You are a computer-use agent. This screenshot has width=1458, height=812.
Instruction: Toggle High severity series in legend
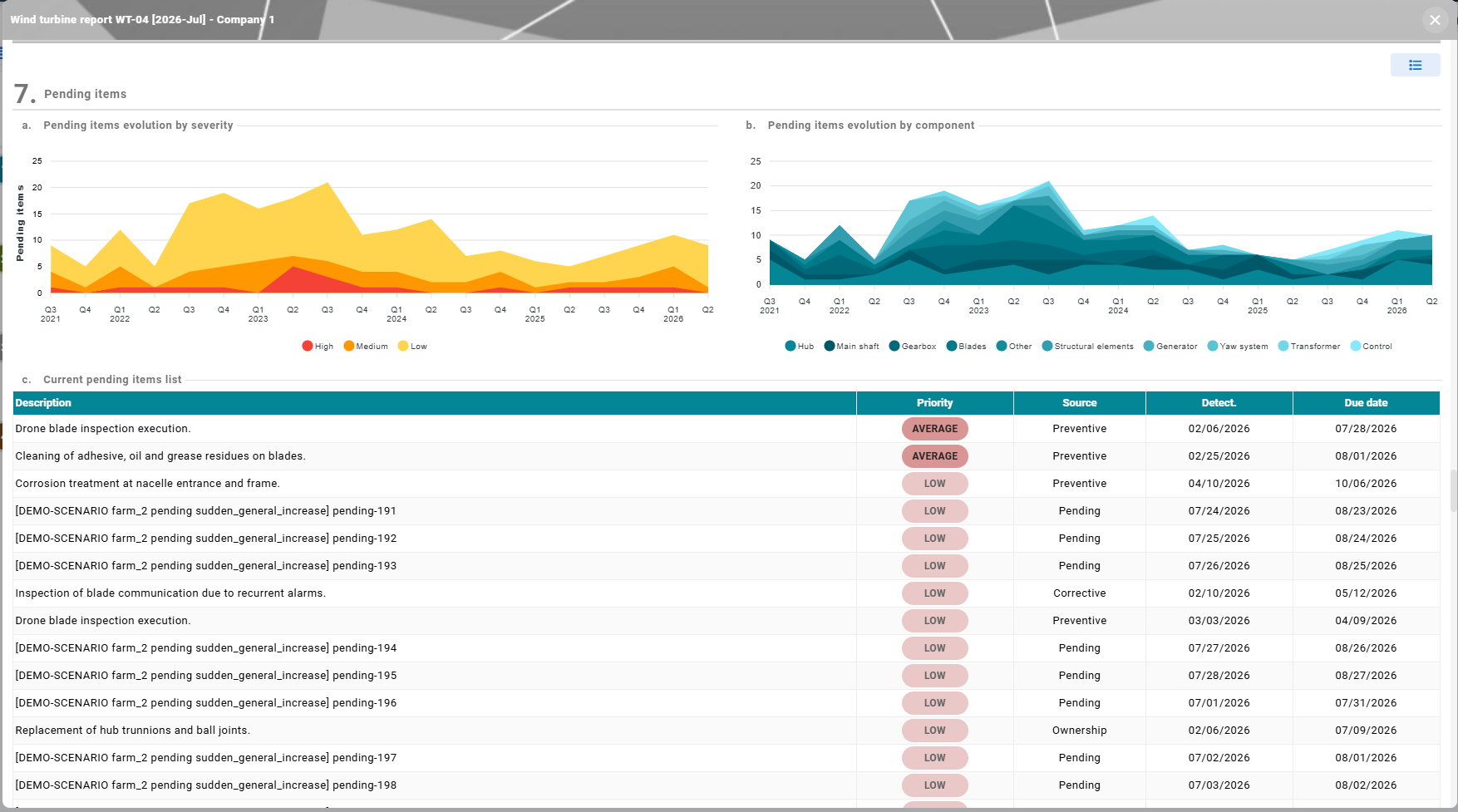pyautogui.click(x=318, y=347)
